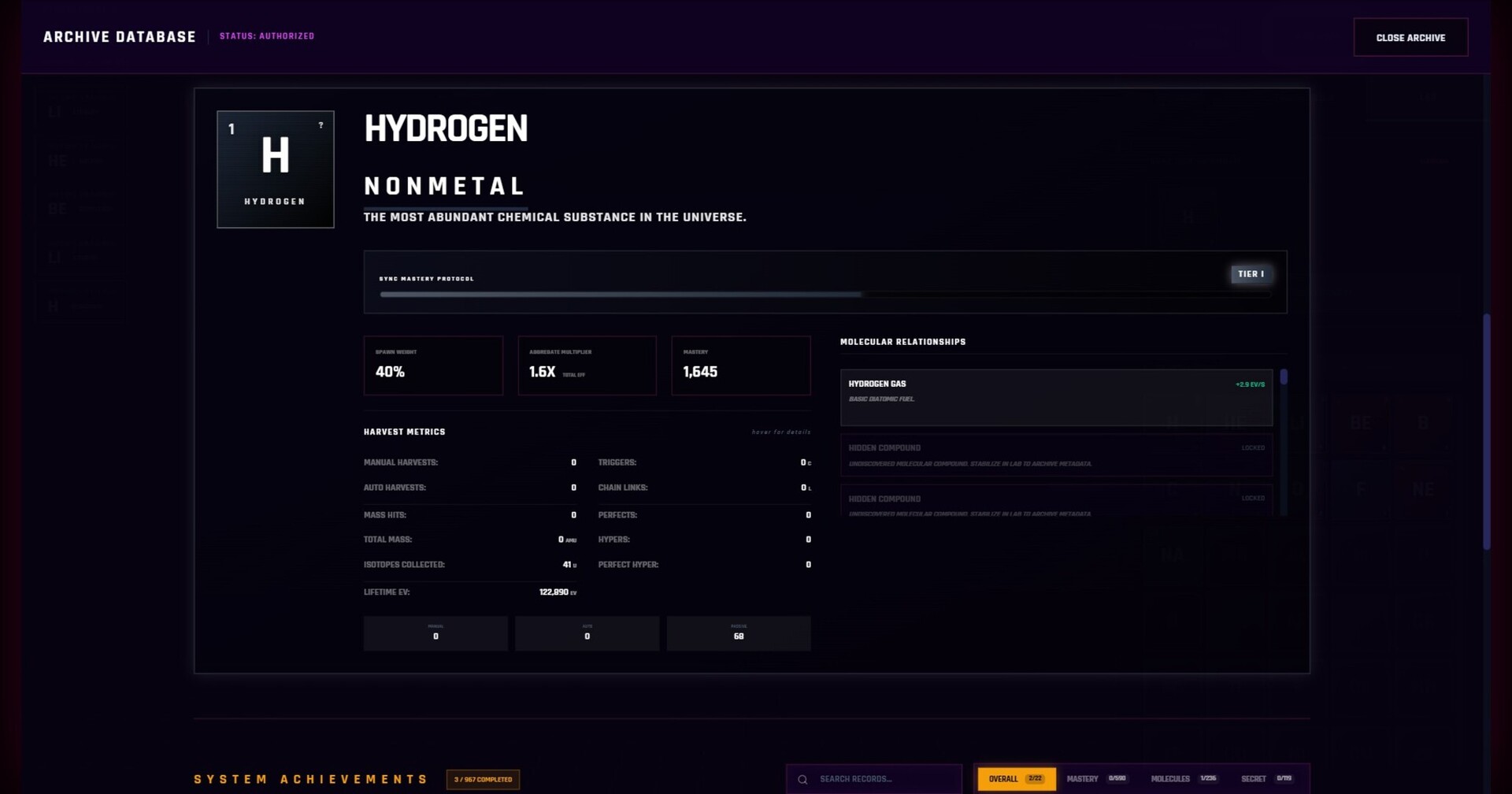Viewport: 1512px width, 794px height.
Task: Open the Molecules achievements tab
Action: (1184, 778)
